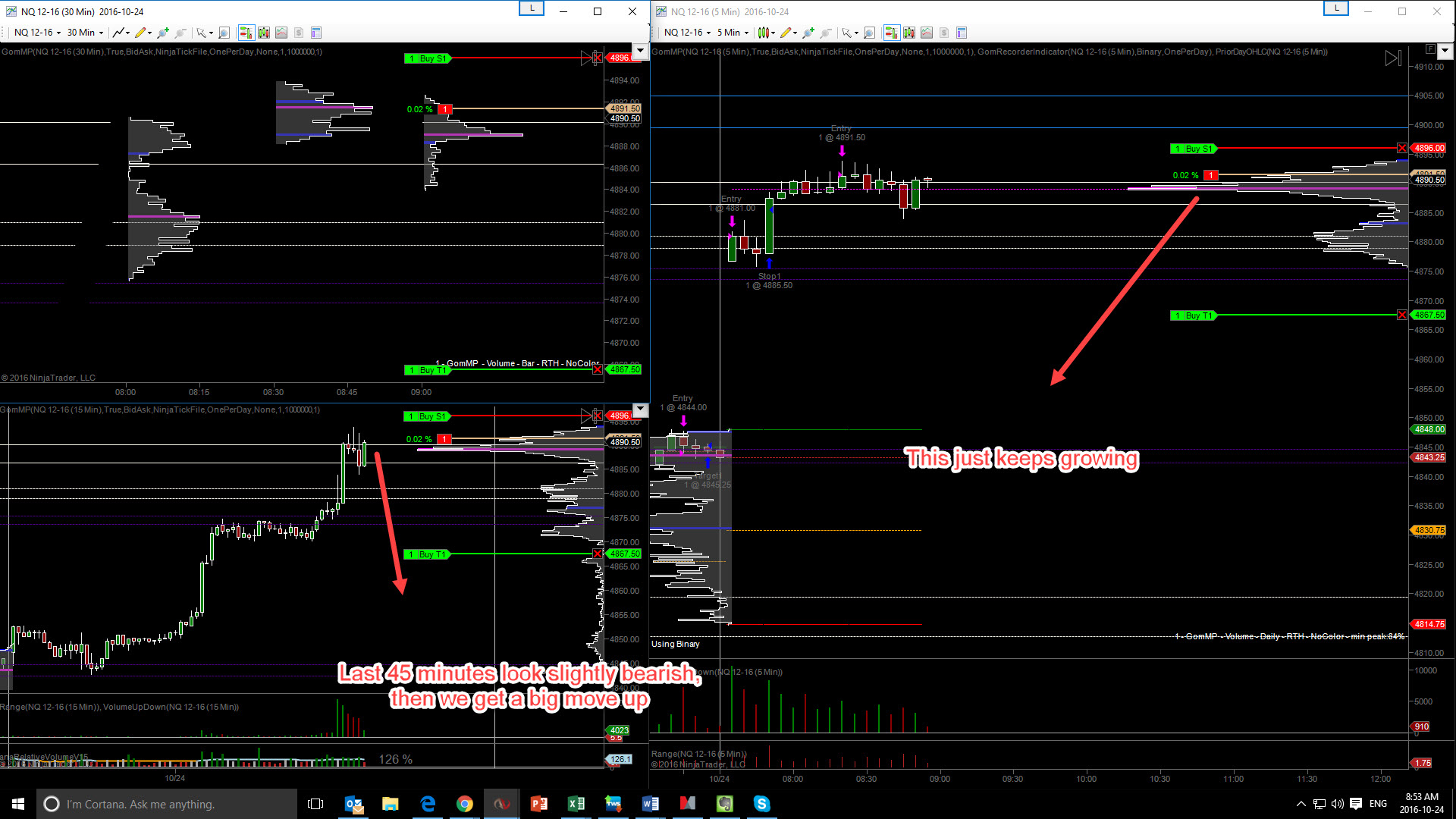Screen dimensions: 1456x819
Task: Toggle the F button on the 5 Min chart
Action: [1430, 49]
